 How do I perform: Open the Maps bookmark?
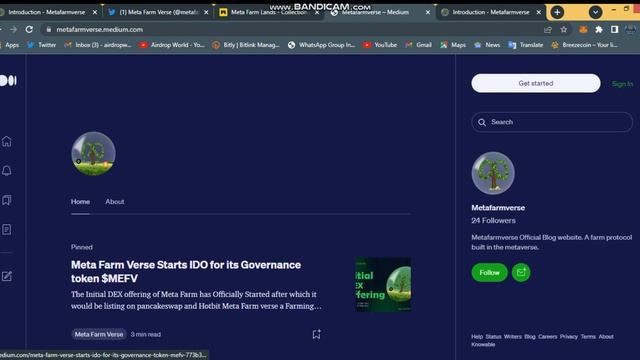[x=453, y=45]
